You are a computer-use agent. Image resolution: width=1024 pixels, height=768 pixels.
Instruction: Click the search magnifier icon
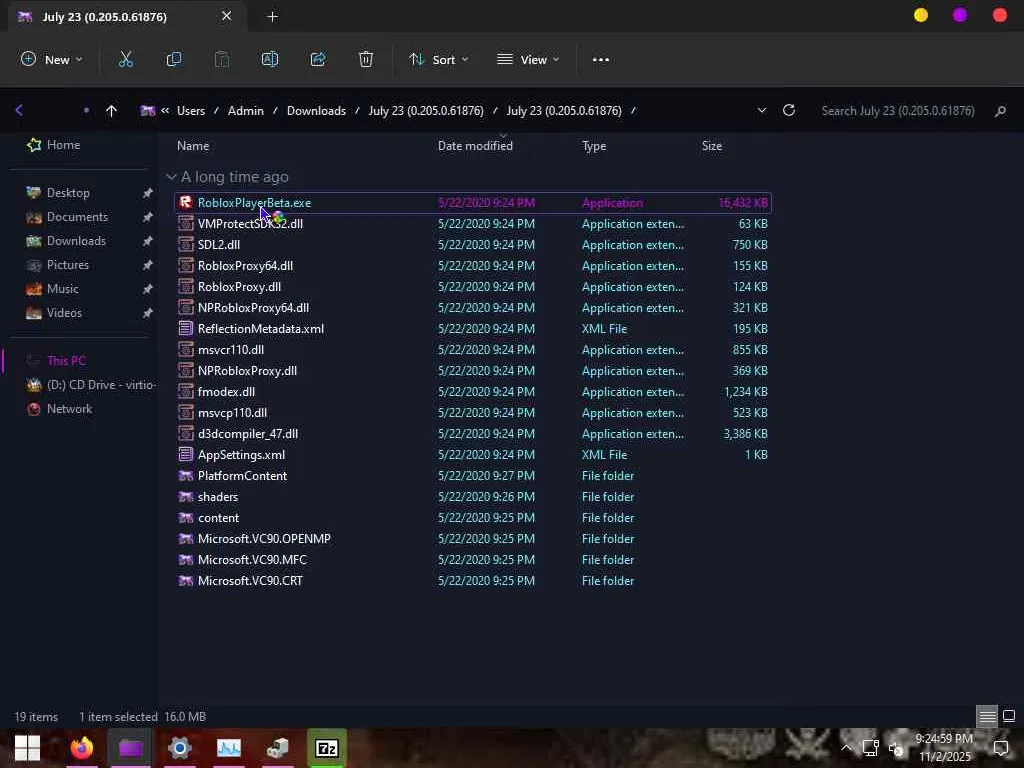(1000, 111)
